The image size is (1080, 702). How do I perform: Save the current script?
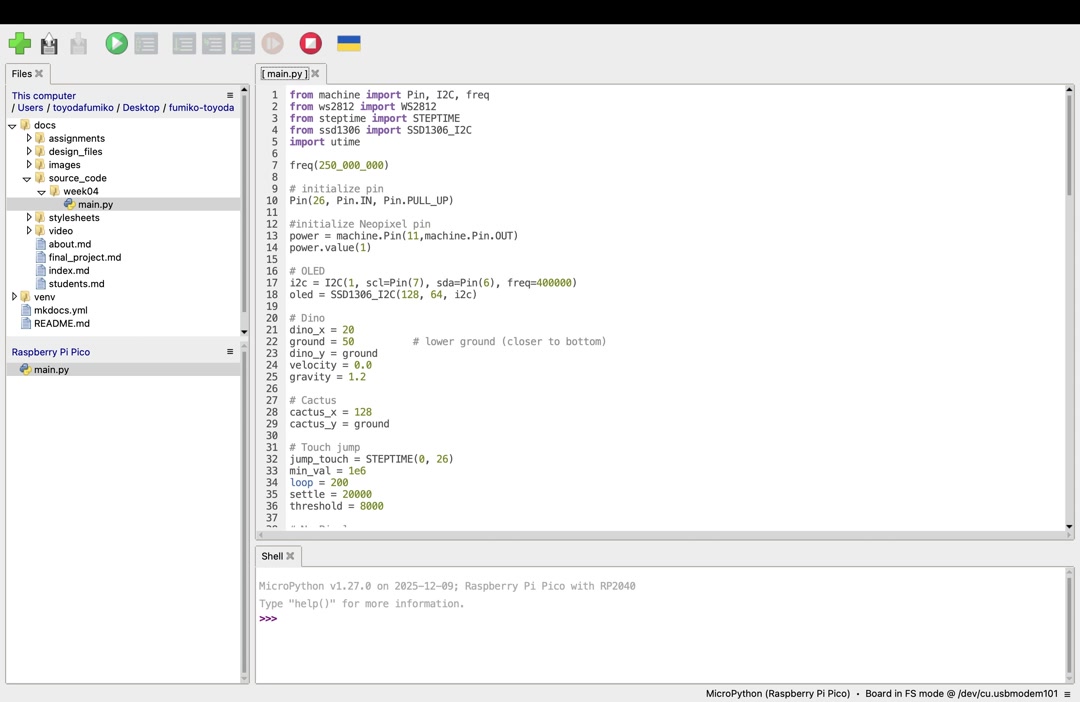78,43
